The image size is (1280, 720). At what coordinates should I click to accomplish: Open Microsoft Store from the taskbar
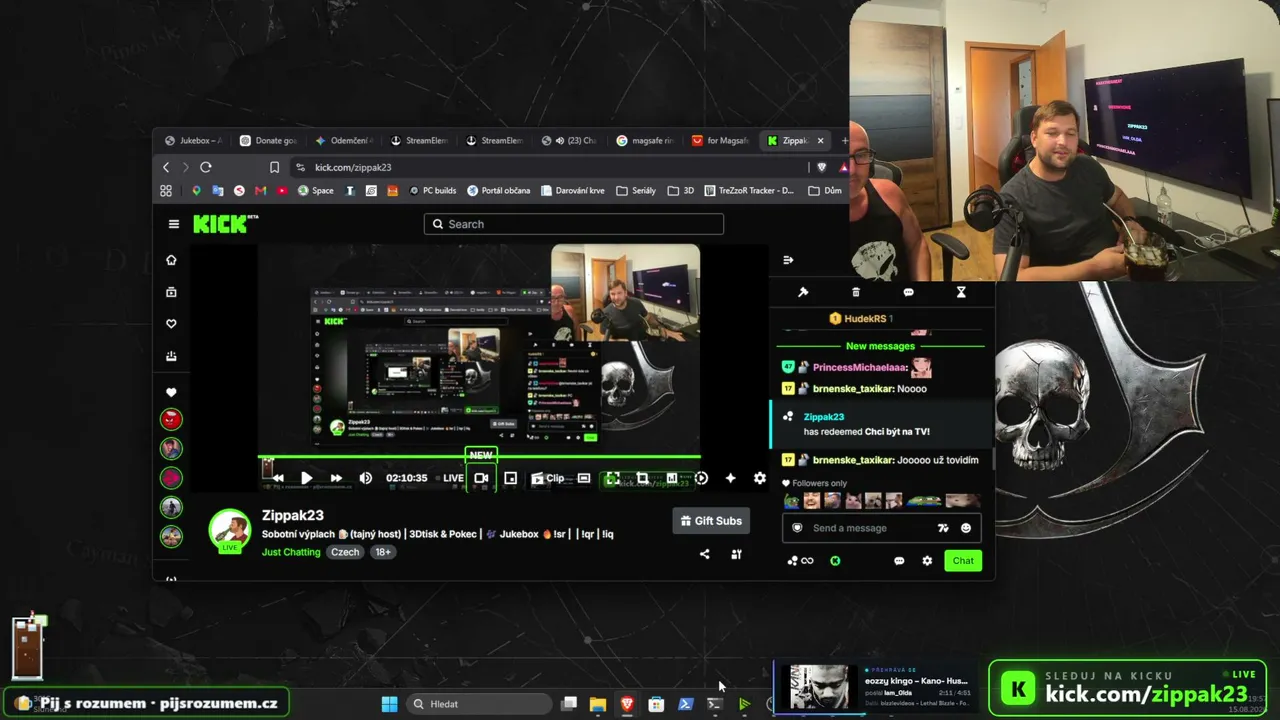tap(656, 704)
